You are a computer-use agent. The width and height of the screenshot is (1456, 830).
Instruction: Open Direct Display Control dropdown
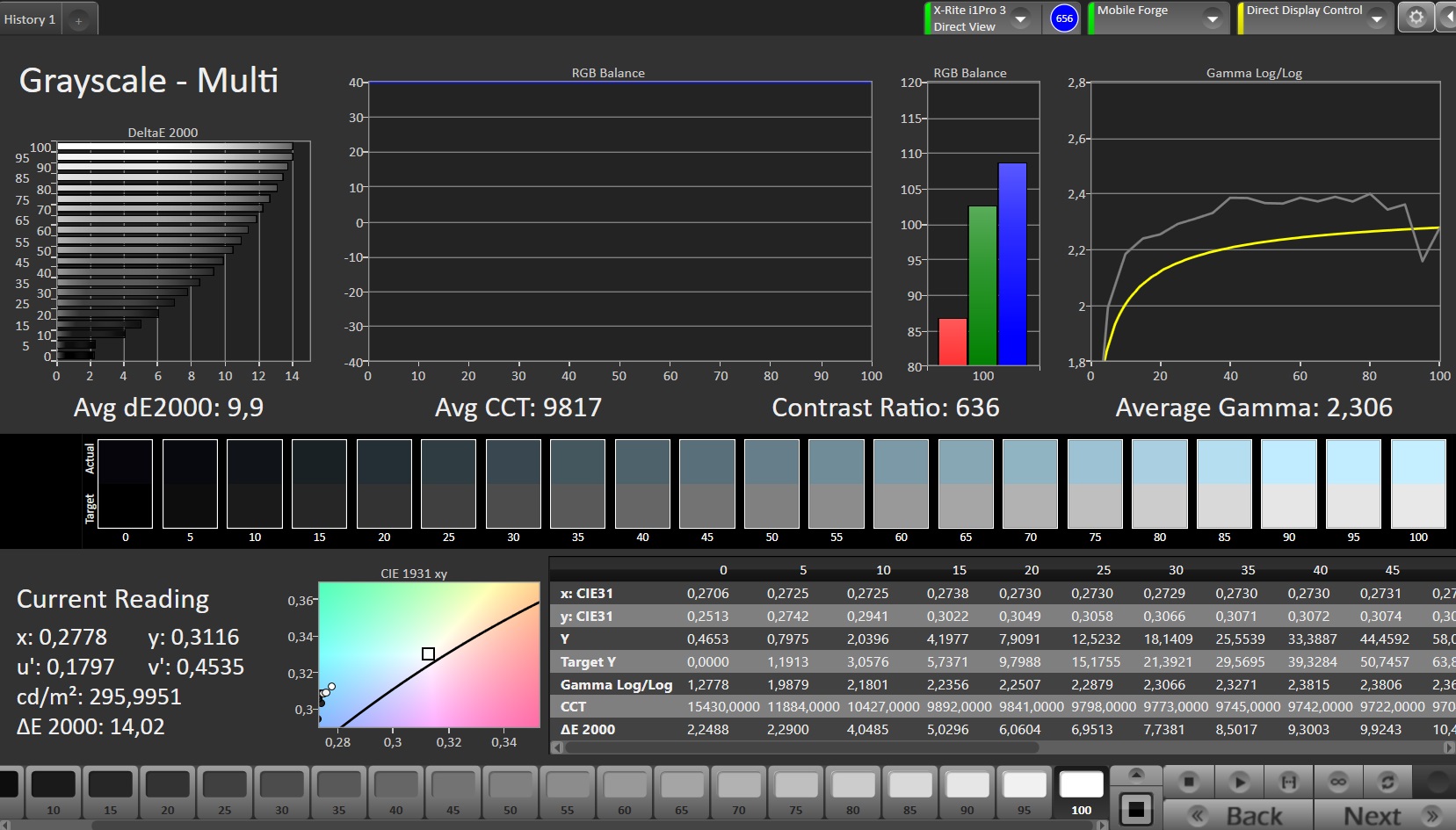pos(1376,18)
